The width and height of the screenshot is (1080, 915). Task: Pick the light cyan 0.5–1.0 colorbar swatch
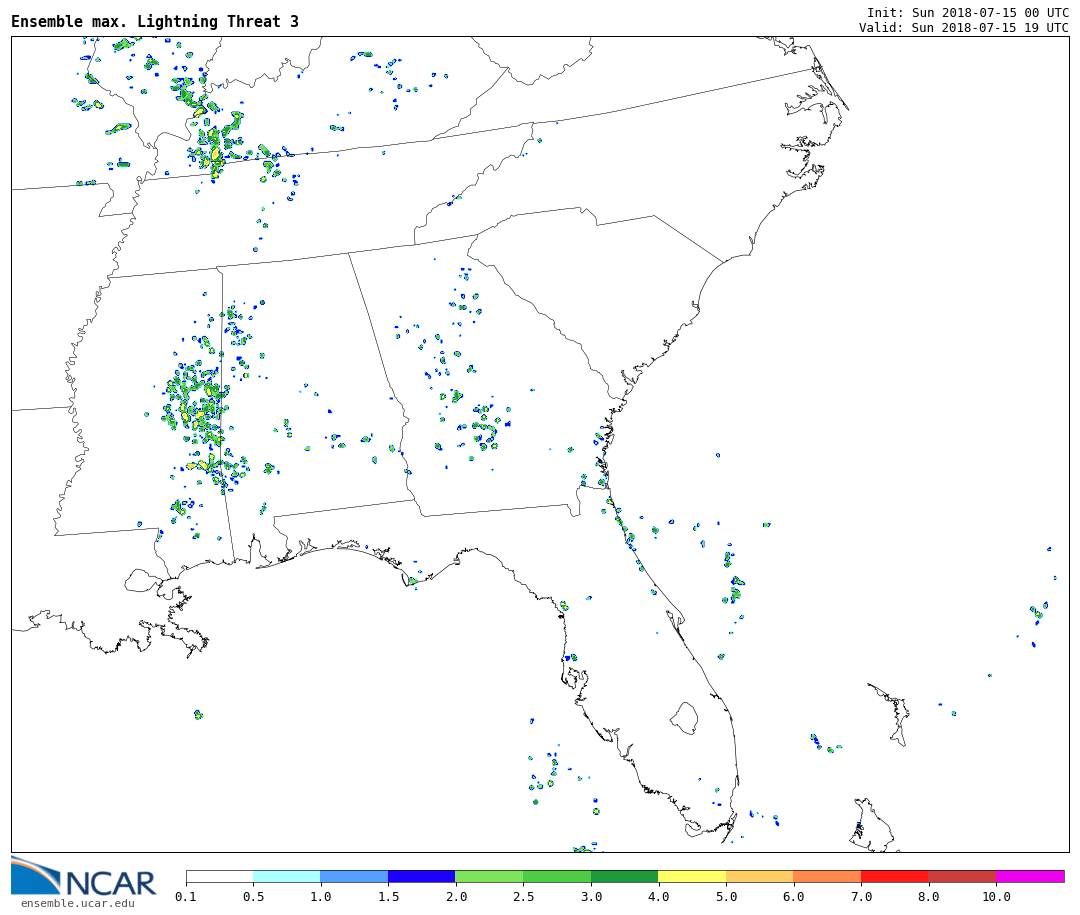tap(287, 876)
